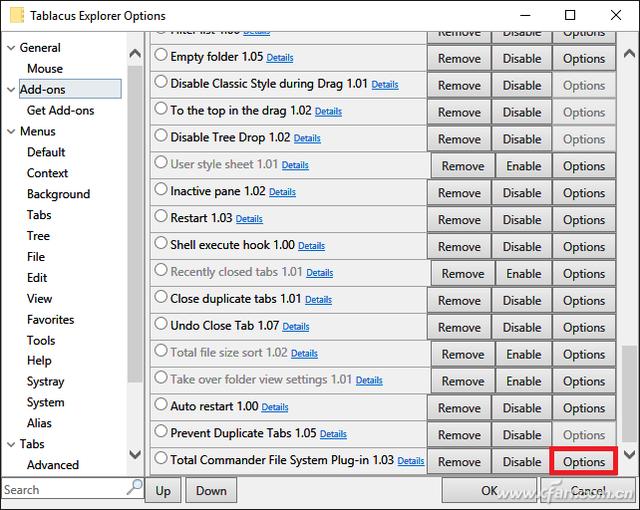The width and height of the screenshot is (640, 510).
Task: Disable the Inactive pane add-on
Action: 522,193
